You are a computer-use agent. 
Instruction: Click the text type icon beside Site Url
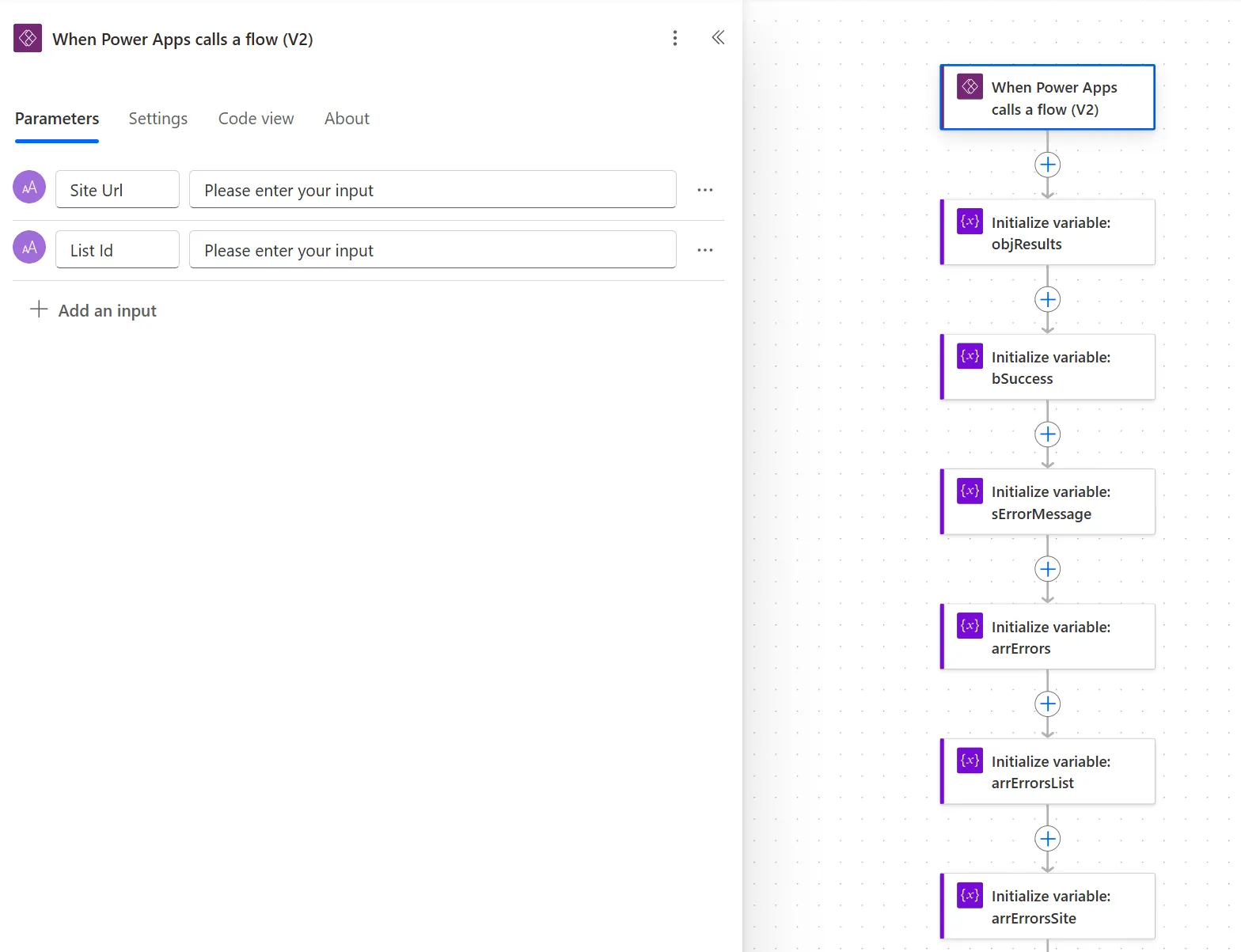point(29,188)
